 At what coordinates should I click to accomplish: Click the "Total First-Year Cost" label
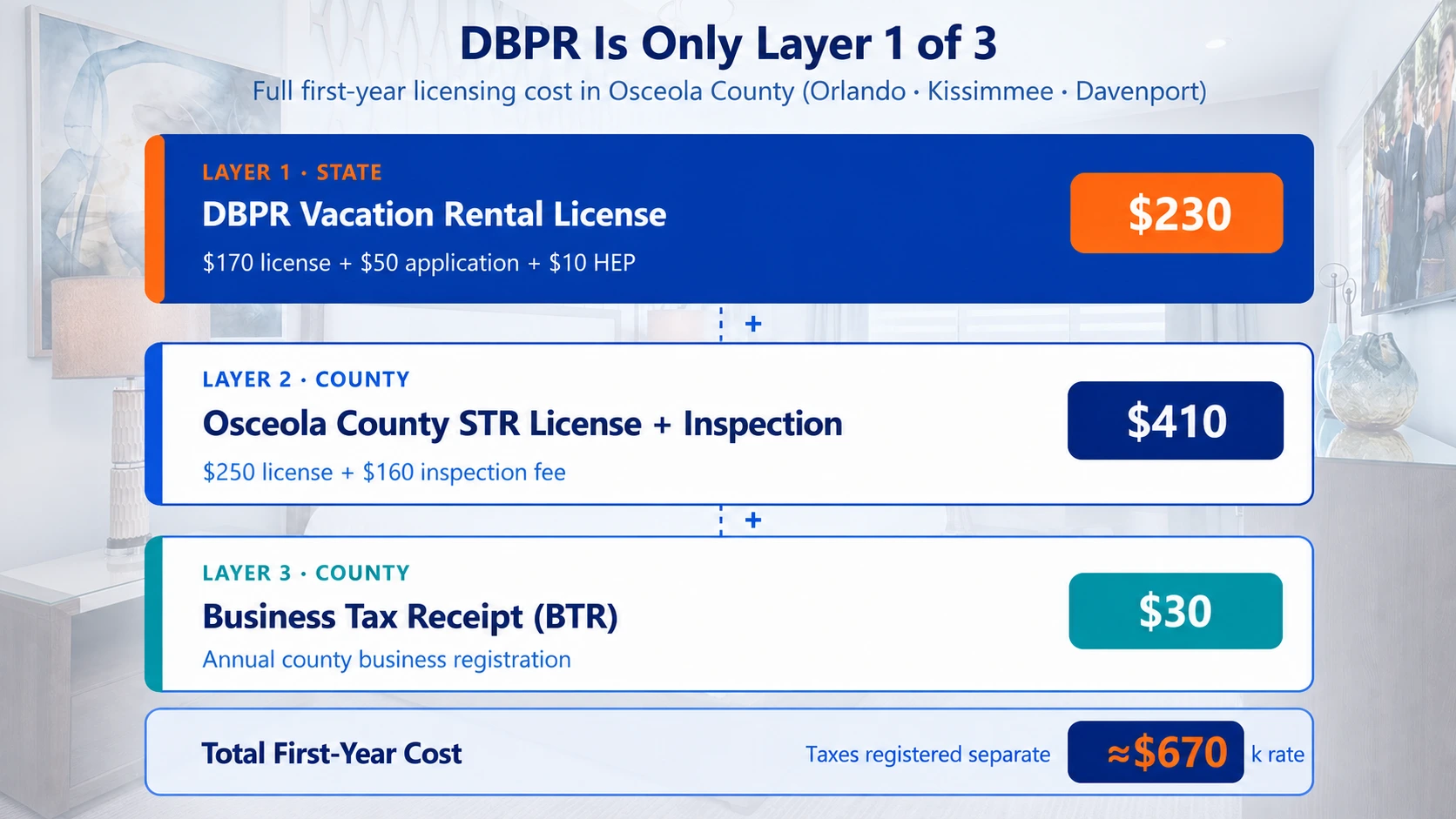click(x=332, y=754)
